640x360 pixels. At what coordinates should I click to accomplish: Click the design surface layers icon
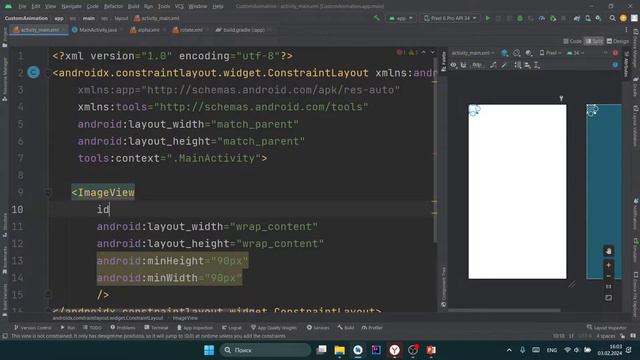coord(504,53)
